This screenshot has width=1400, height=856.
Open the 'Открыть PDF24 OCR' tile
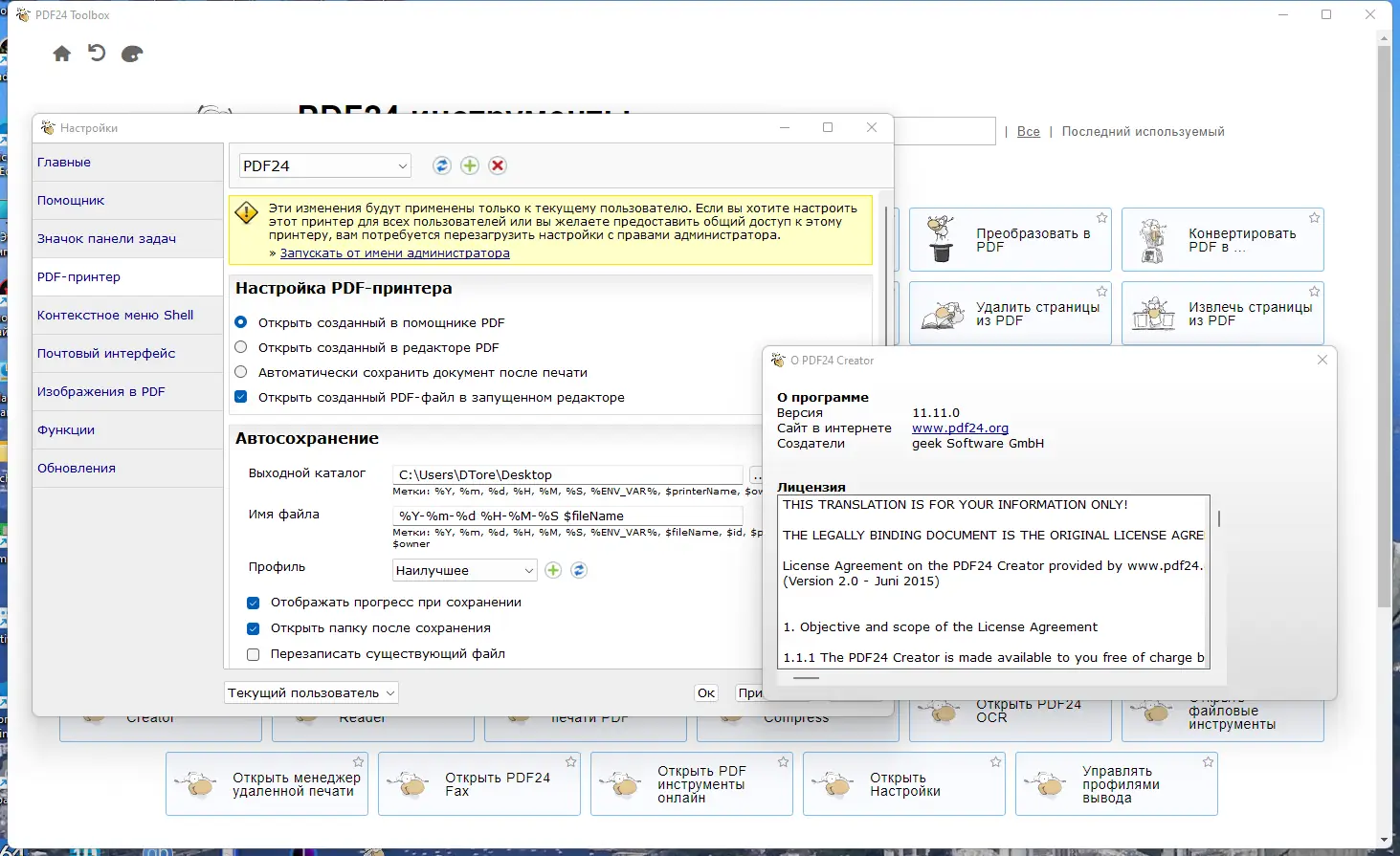pyautogui.click(x=1010, y=720)
